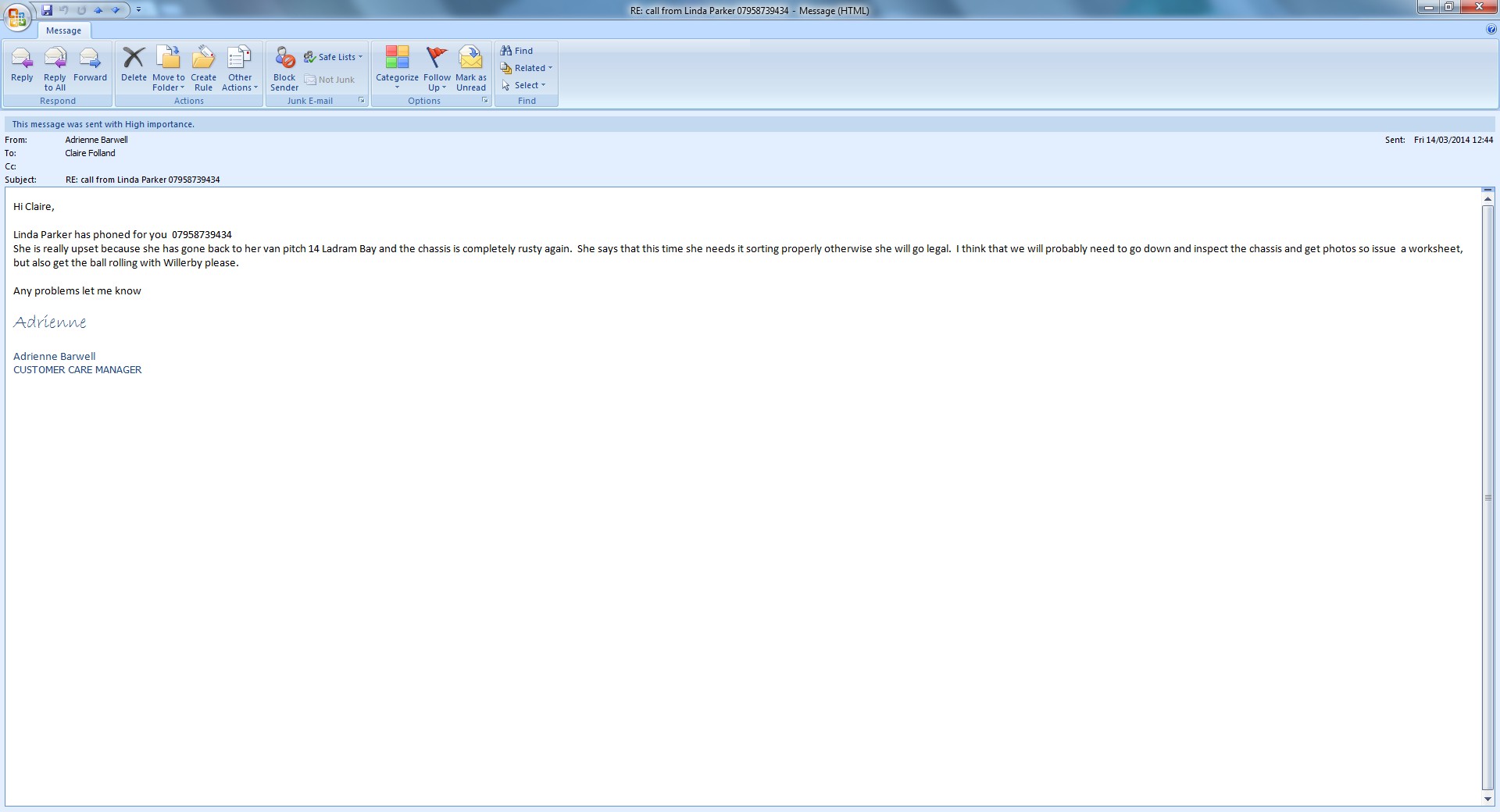Switch to the Message ribbon tab
1500x812 pixels.
63,30
